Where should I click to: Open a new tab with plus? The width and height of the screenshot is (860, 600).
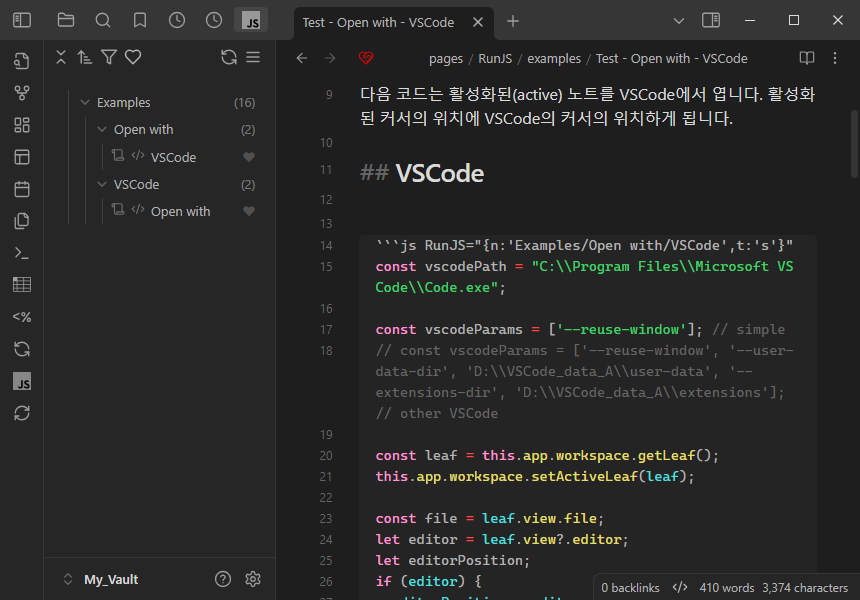(x=513, y=21)
